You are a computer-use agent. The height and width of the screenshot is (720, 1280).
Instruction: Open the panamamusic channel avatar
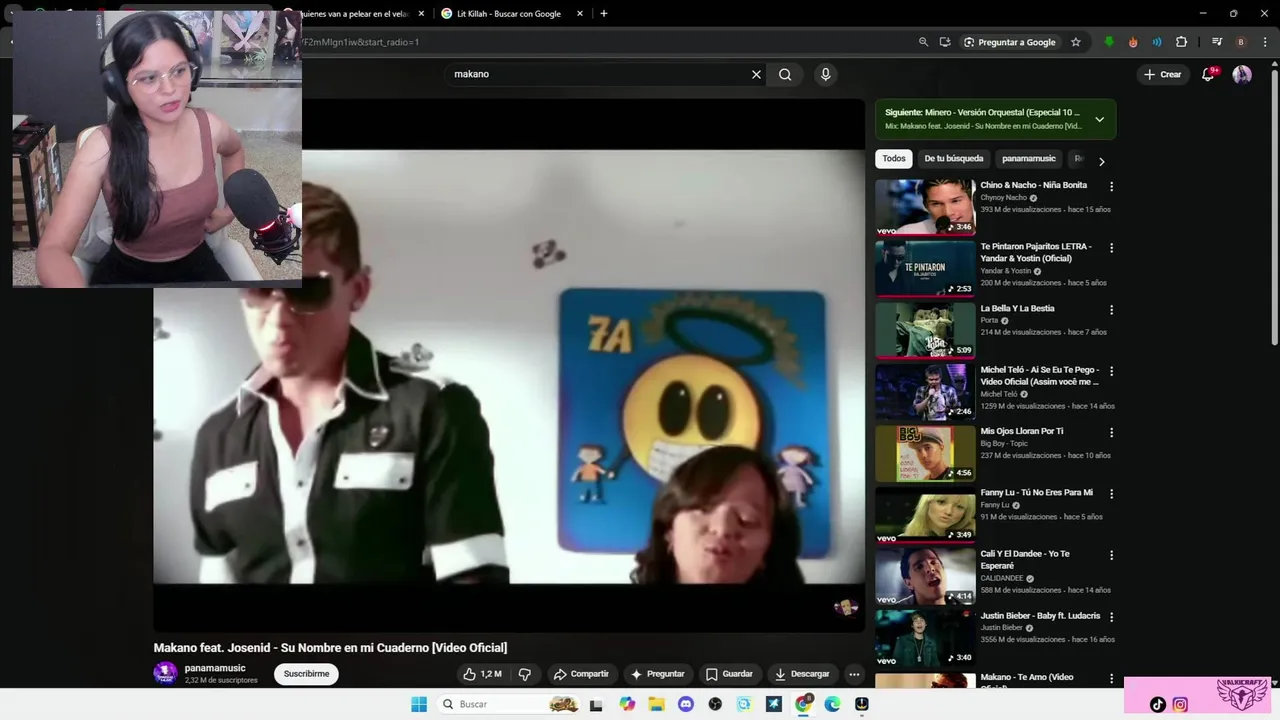click(165, 673)
